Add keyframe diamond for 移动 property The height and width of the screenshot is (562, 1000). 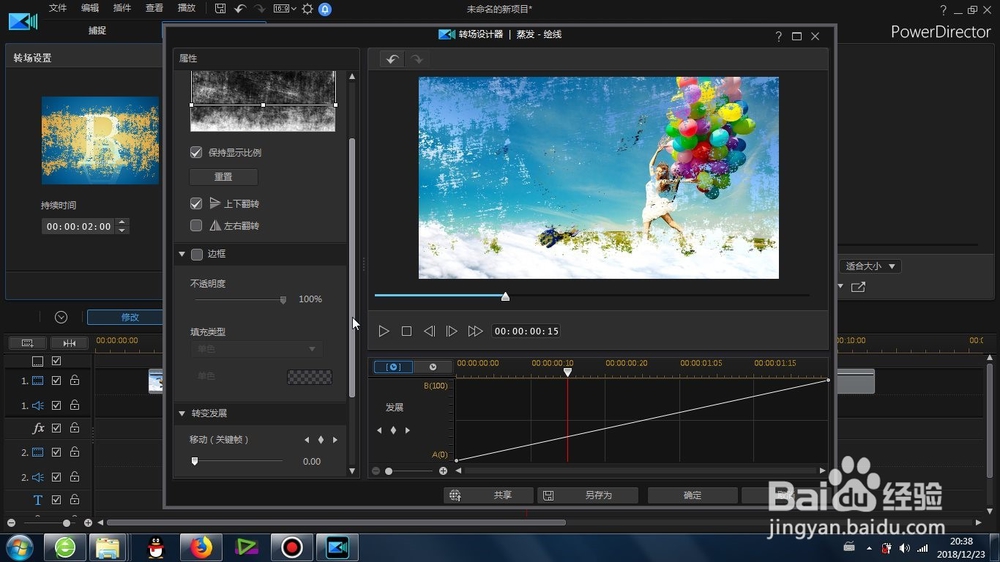[321, 440]
